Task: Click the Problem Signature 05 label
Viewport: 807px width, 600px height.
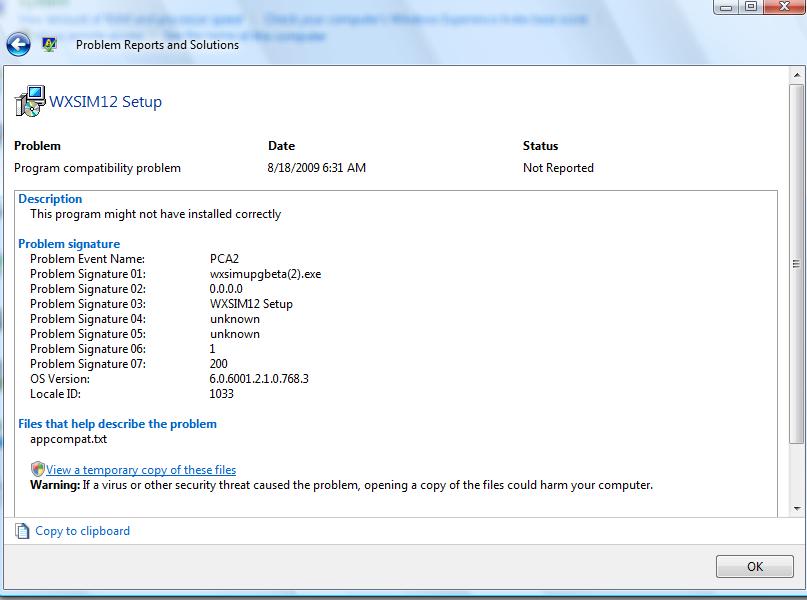Action: coord(88,333)
